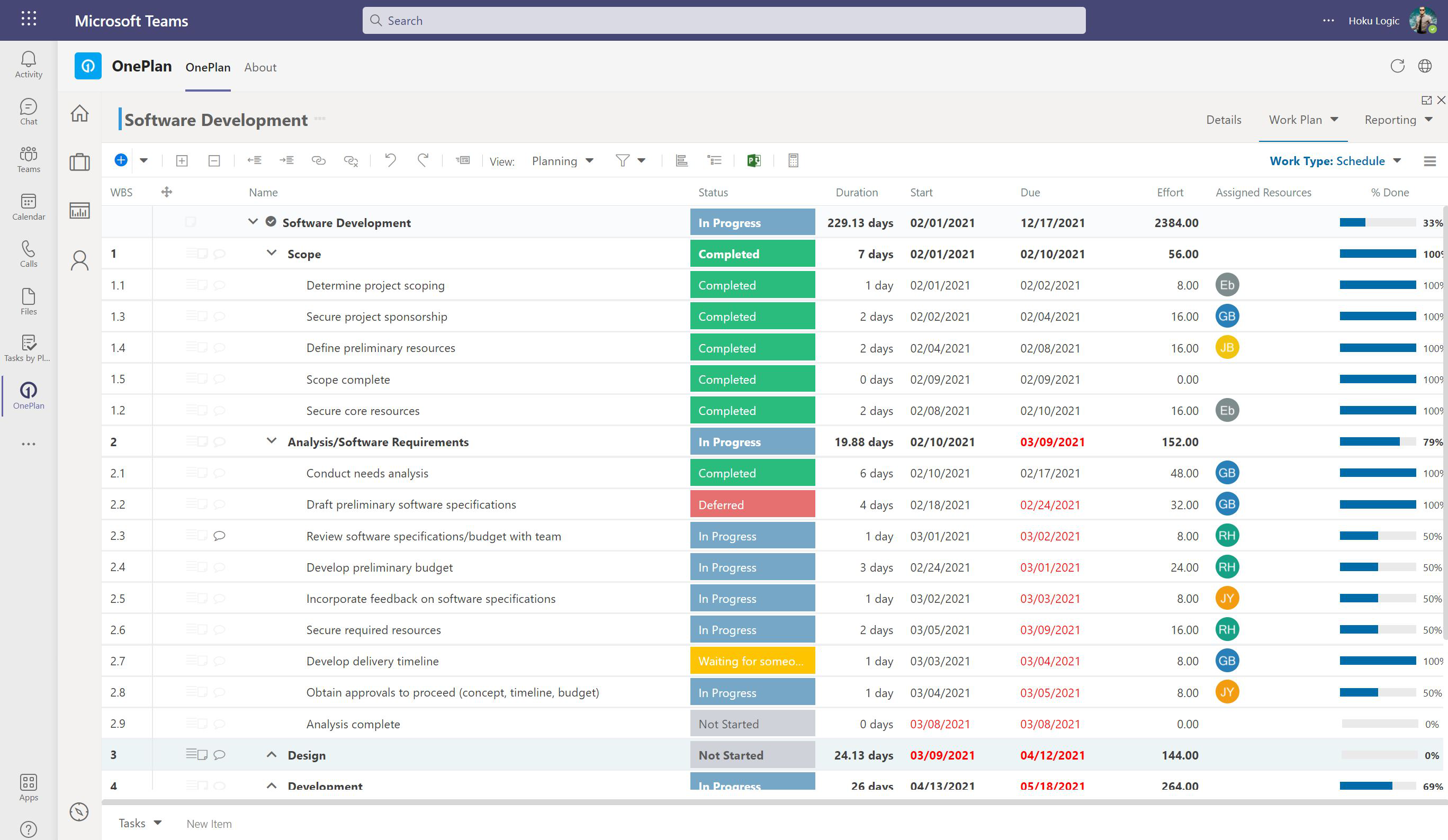Image resolution: width=1448 pixels, height=840 pixels.
Task: Expand the Design group
Action: (x=272, y=754)
